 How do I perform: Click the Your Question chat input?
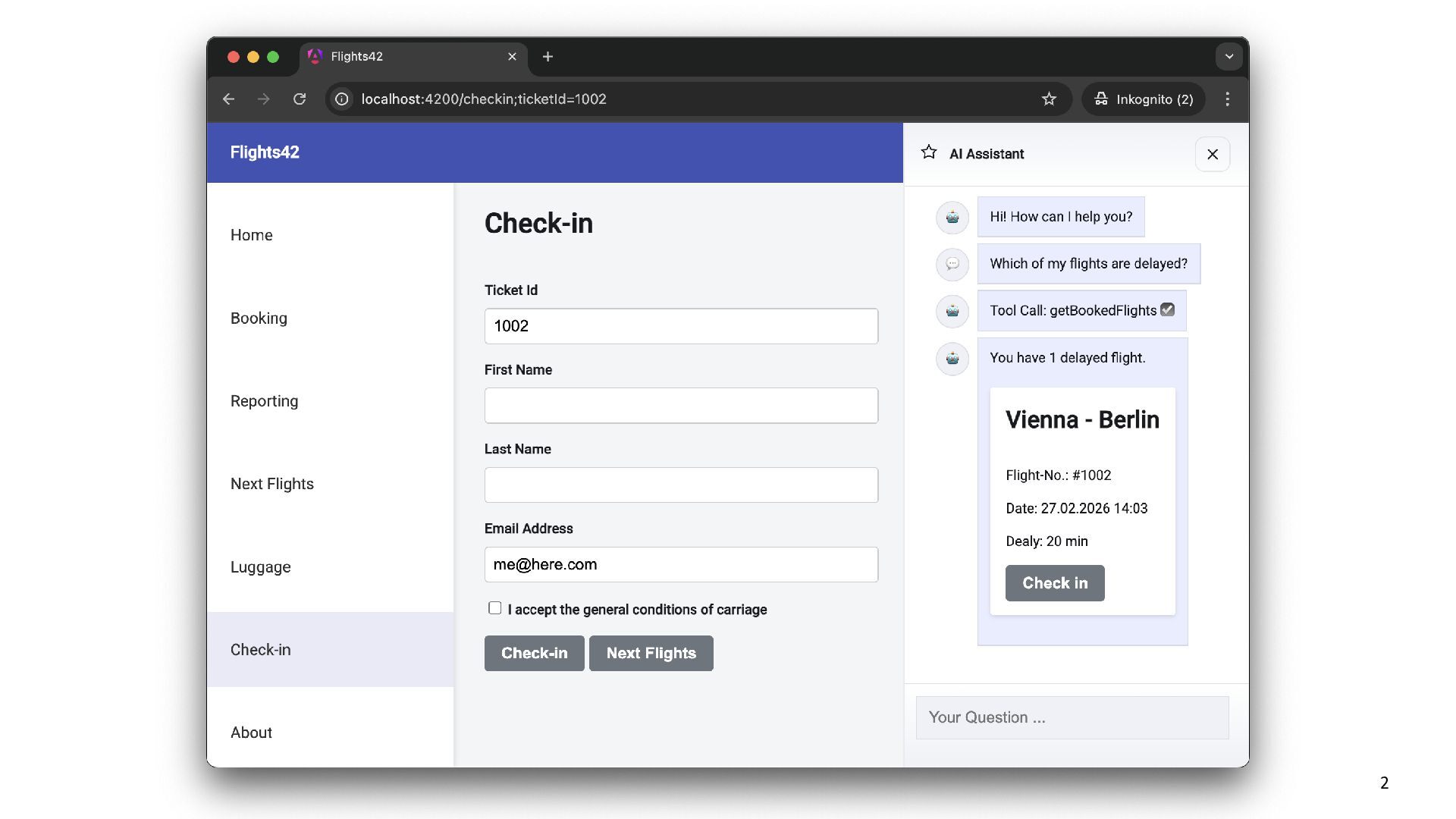click(x=1072, y=717)
